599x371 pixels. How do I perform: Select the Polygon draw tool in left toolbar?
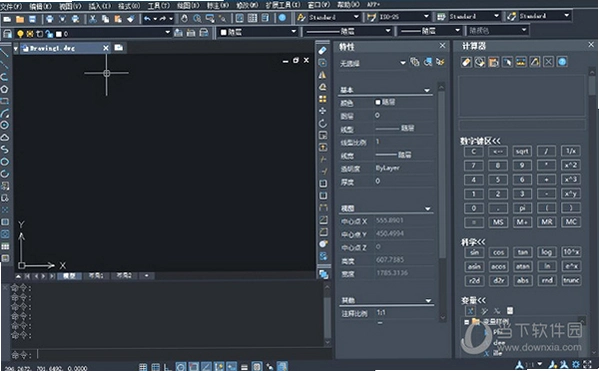(4, 89)
